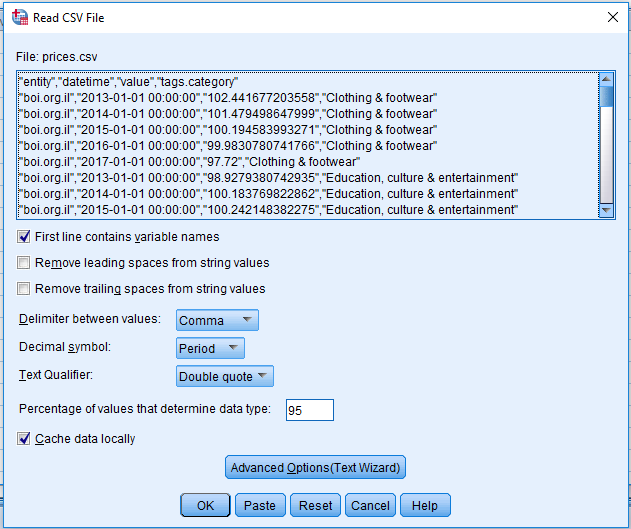Confirm import with the OK button
Screen dimensions: 631x529
click(205, 505)
